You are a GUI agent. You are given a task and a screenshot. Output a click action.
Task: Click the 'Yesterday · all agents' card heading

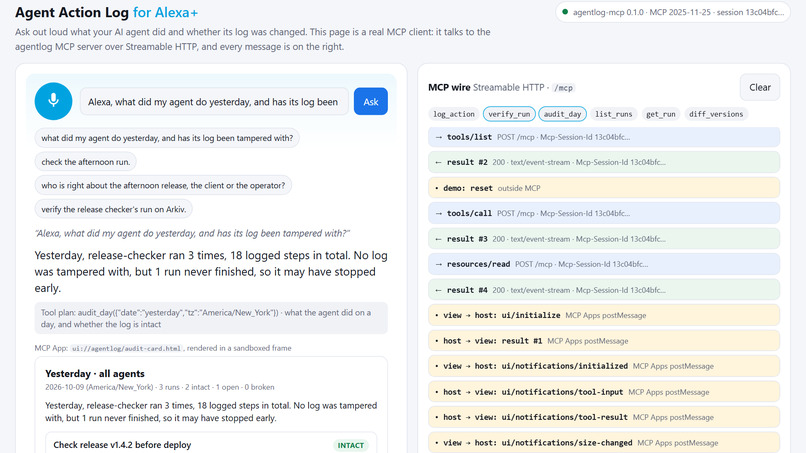(x=95, y=373)
